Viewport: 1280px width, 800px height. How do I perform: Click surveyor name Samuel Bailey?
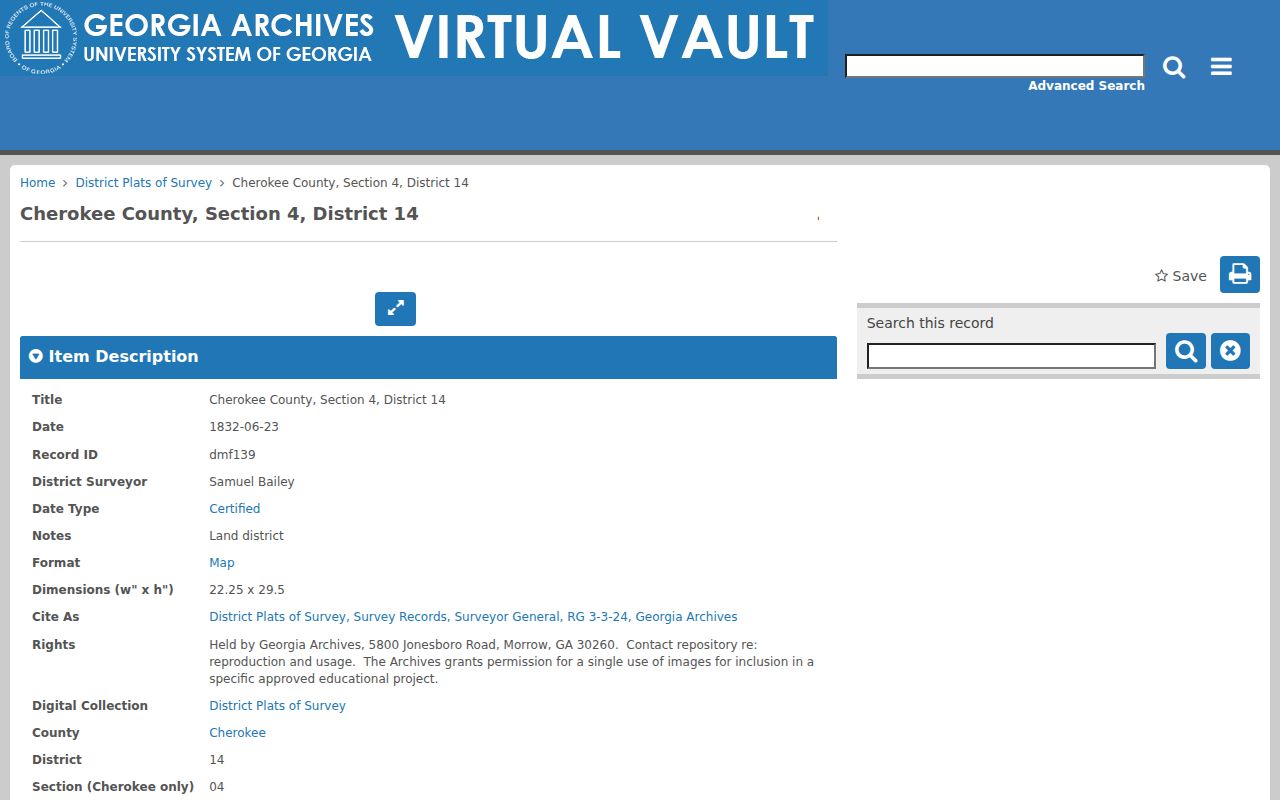[x=252, y=482]
